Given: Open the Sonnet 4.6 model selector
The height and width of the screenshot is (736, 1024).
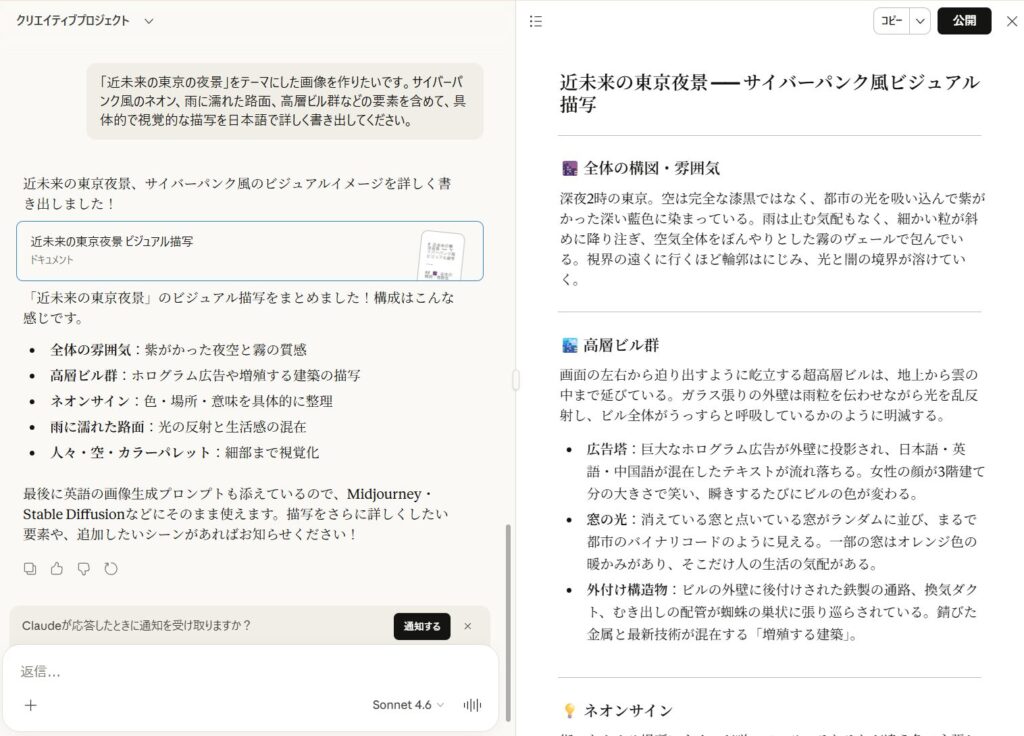Looking at the screenshot, I should 408,705.
